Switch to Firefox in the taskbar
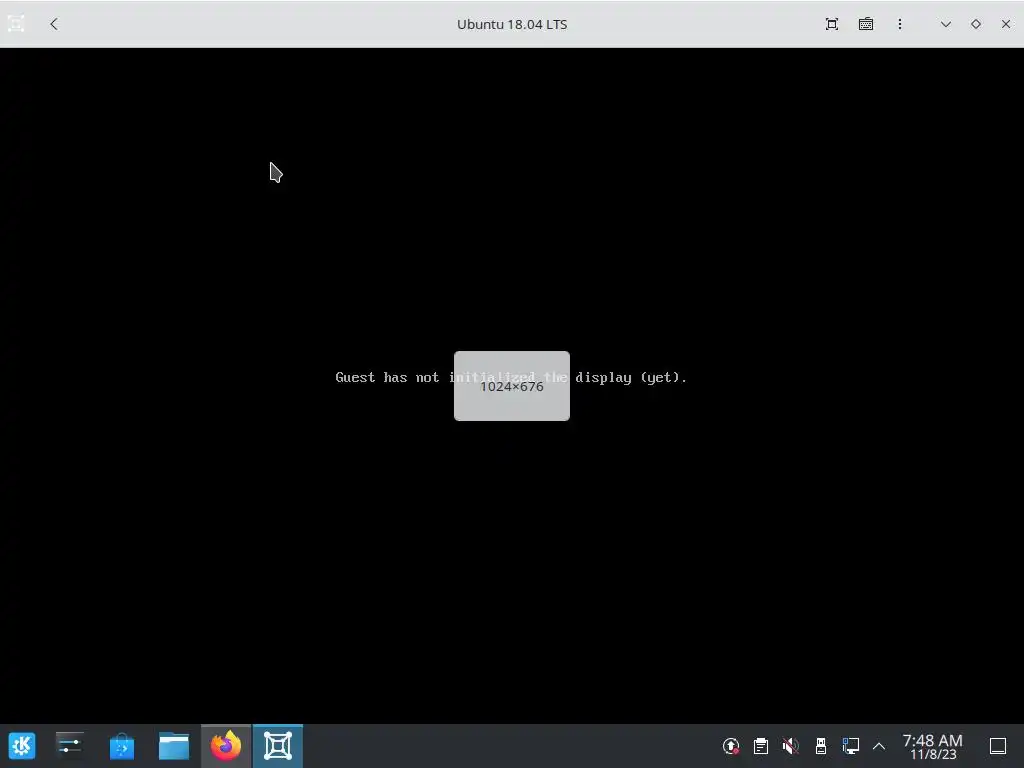This screenshot has height=768, width=1024. tap(226, 746)
